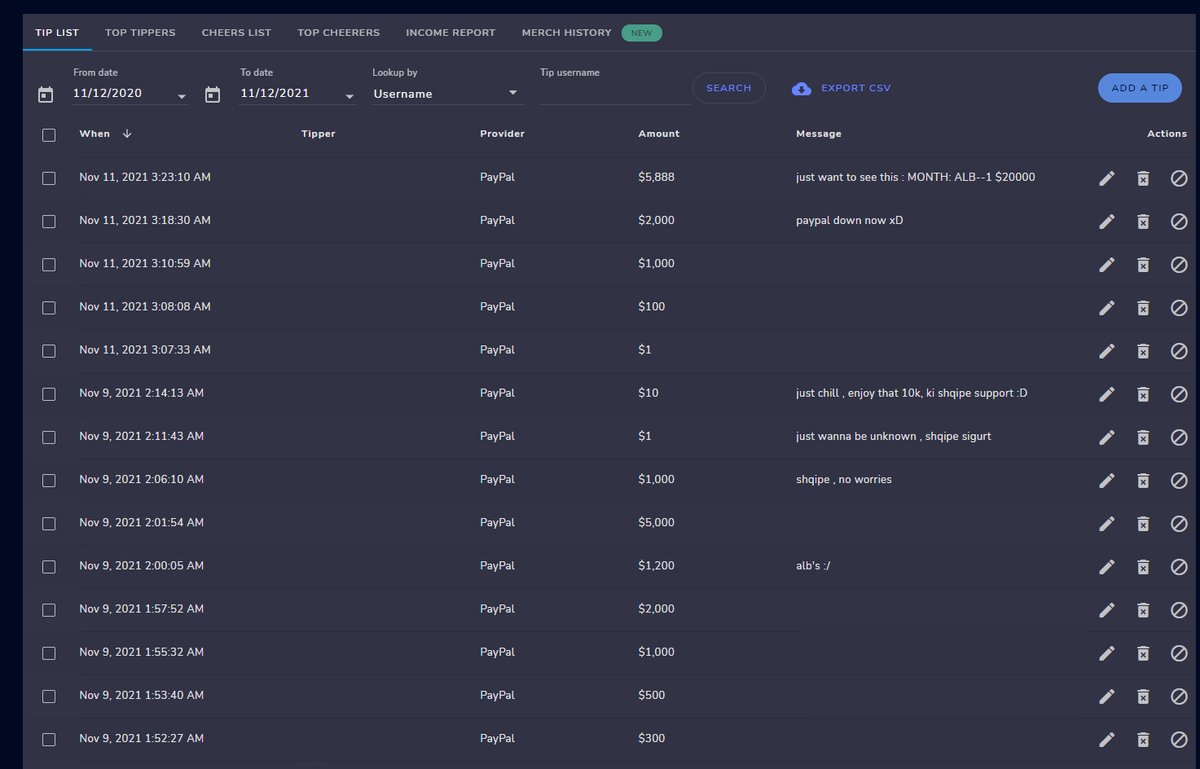Select the checkbox for the $5,888 tip row
This screenshot has width=1200, height=769.
click(48, 177)
